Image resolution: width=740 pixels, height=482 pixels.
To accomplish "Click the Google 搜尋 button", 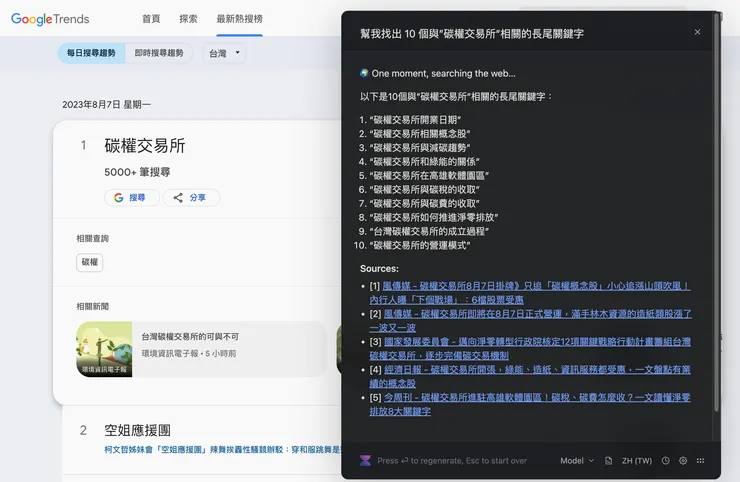I will [132, 197].
